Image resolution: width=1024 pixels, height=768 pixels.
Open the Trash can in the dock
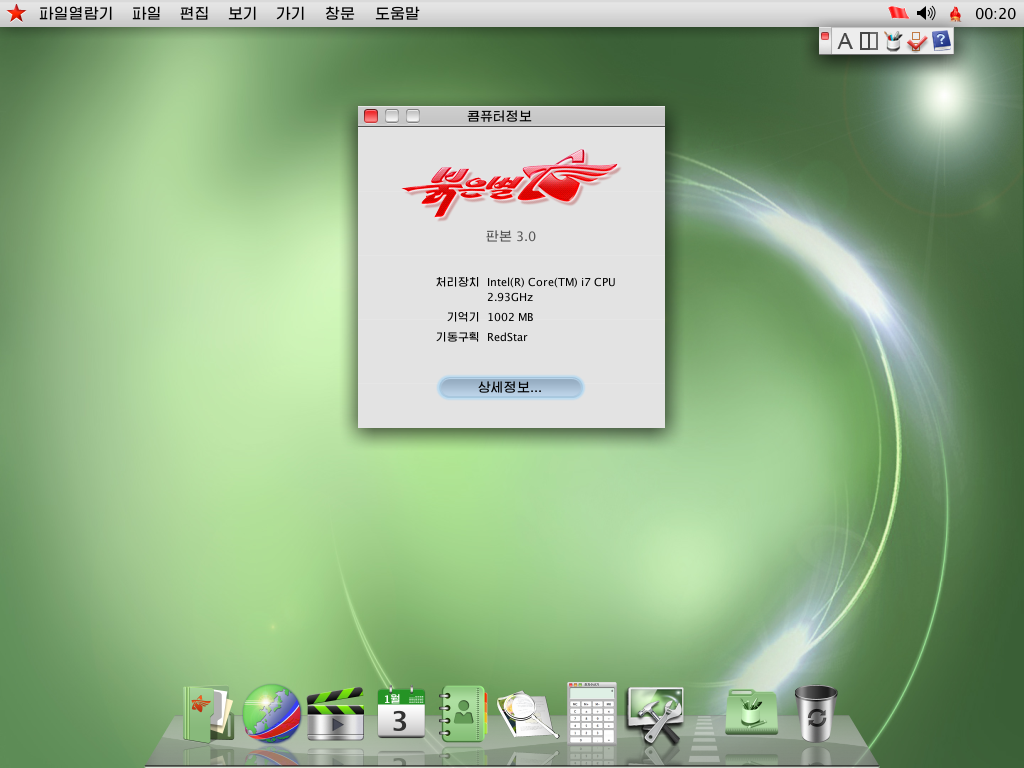(x=817, y=713)
